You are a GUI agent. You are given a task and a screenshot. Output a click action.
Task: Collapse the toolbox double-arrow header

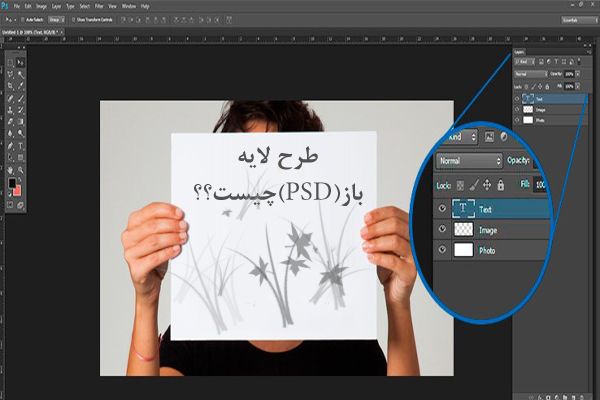click(21, 47)
